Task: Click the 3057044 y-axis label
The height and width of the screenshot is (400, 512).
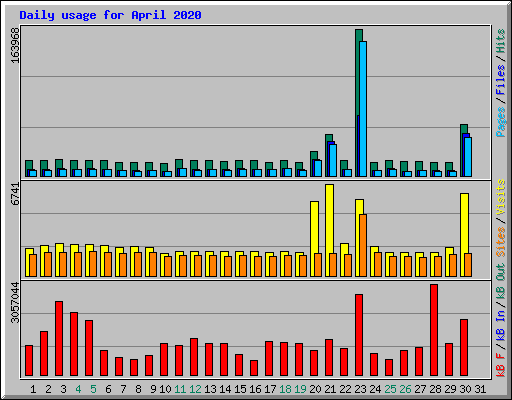Action: [x=15, y=303]
